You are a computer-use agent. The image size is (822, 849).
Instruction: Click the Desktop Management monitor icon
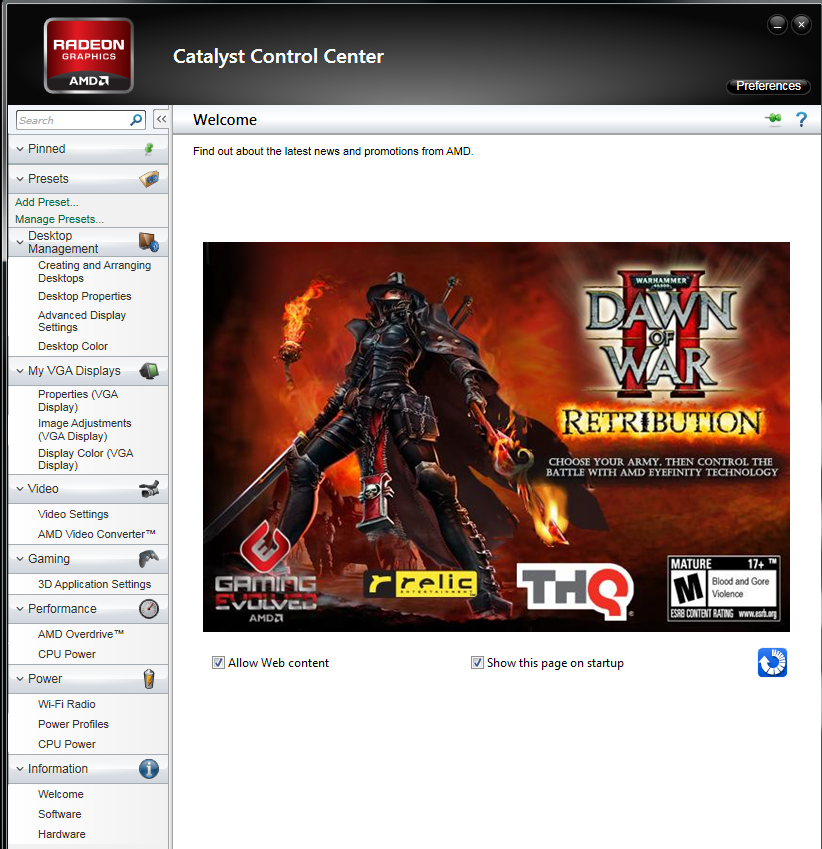point(150,241)
